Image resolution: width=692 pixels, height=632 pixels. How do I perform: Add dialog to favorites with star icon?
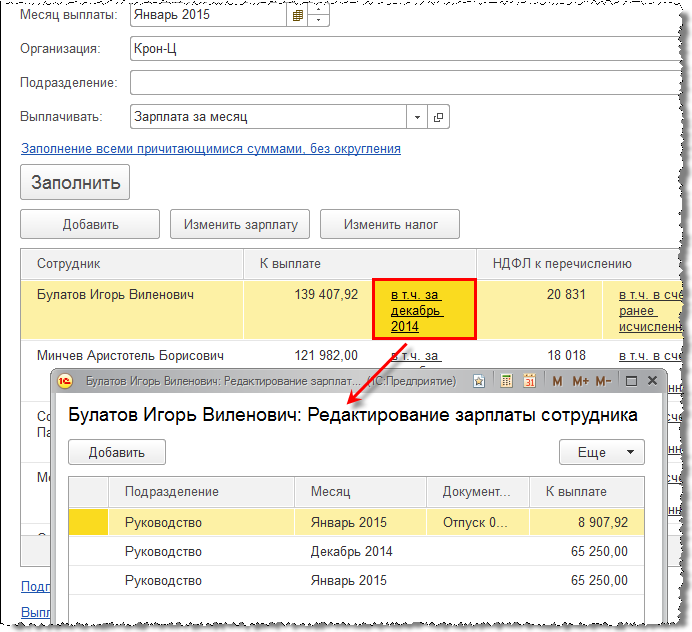pos(479,381)
